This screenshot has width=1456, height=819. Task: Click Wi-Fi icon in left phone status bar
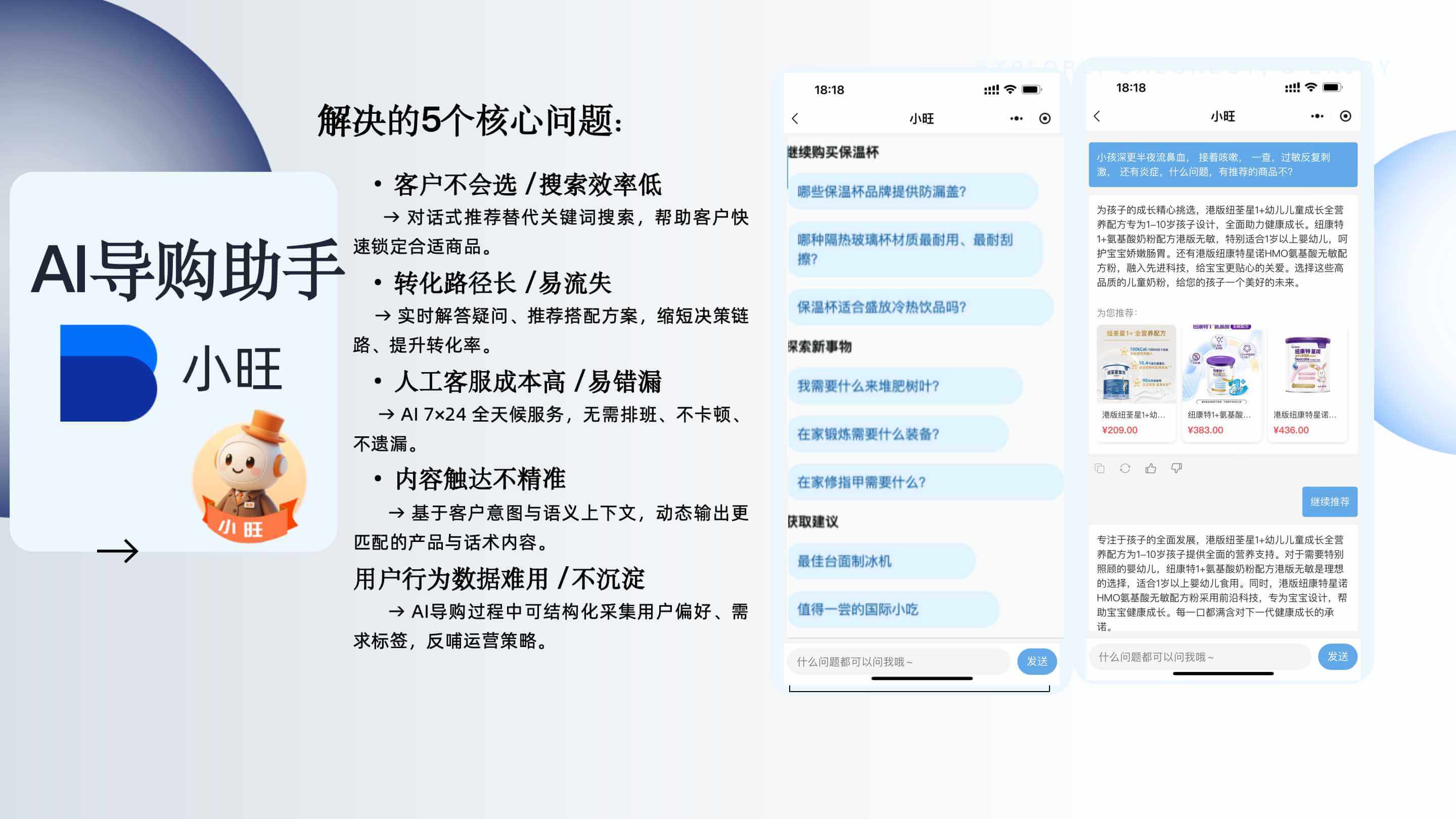pyautogui.click(x=1010, y=90)
